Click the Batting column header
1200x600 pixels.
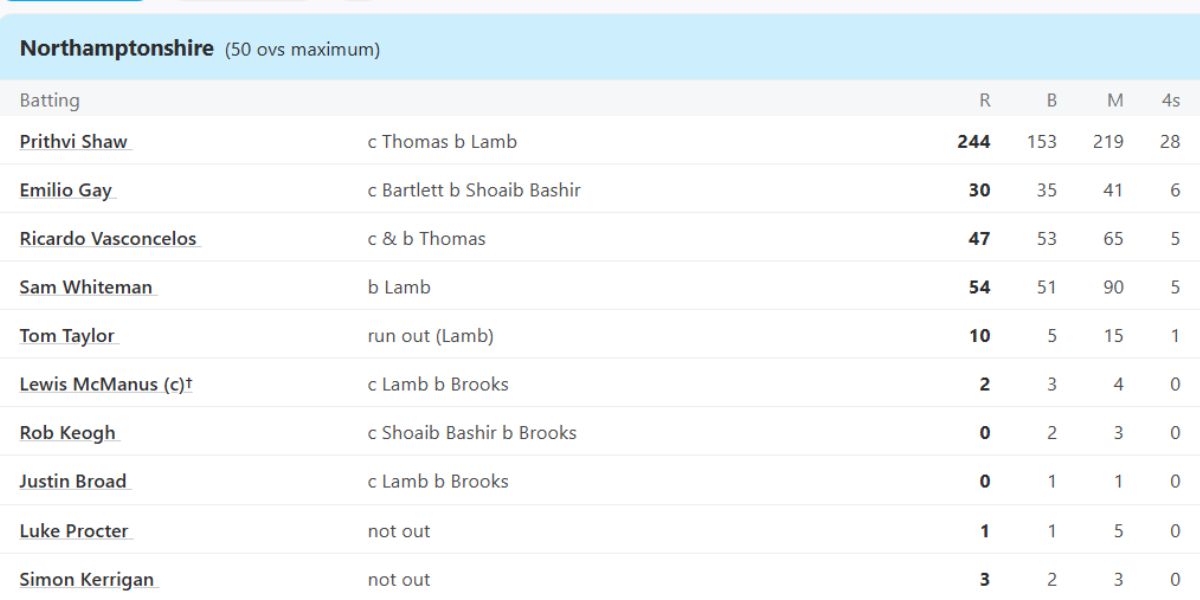50,100
